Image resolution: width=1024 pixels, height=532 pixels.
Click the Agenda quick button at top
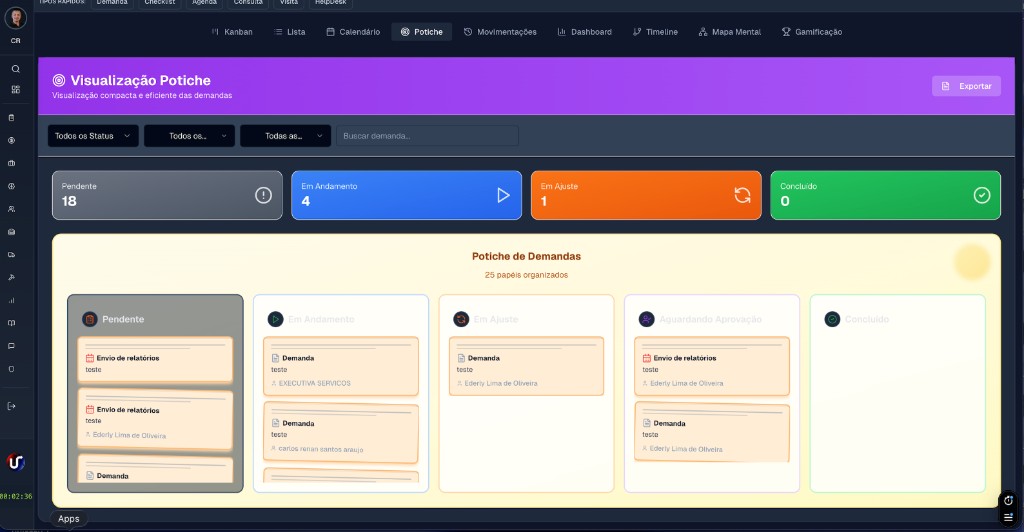204,3
